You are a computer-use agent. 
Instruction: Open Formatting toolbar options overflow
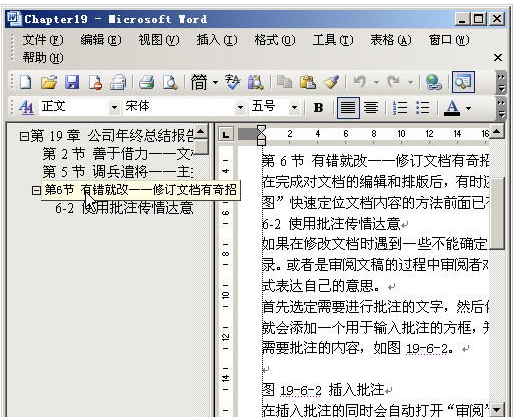coord(501,108)
